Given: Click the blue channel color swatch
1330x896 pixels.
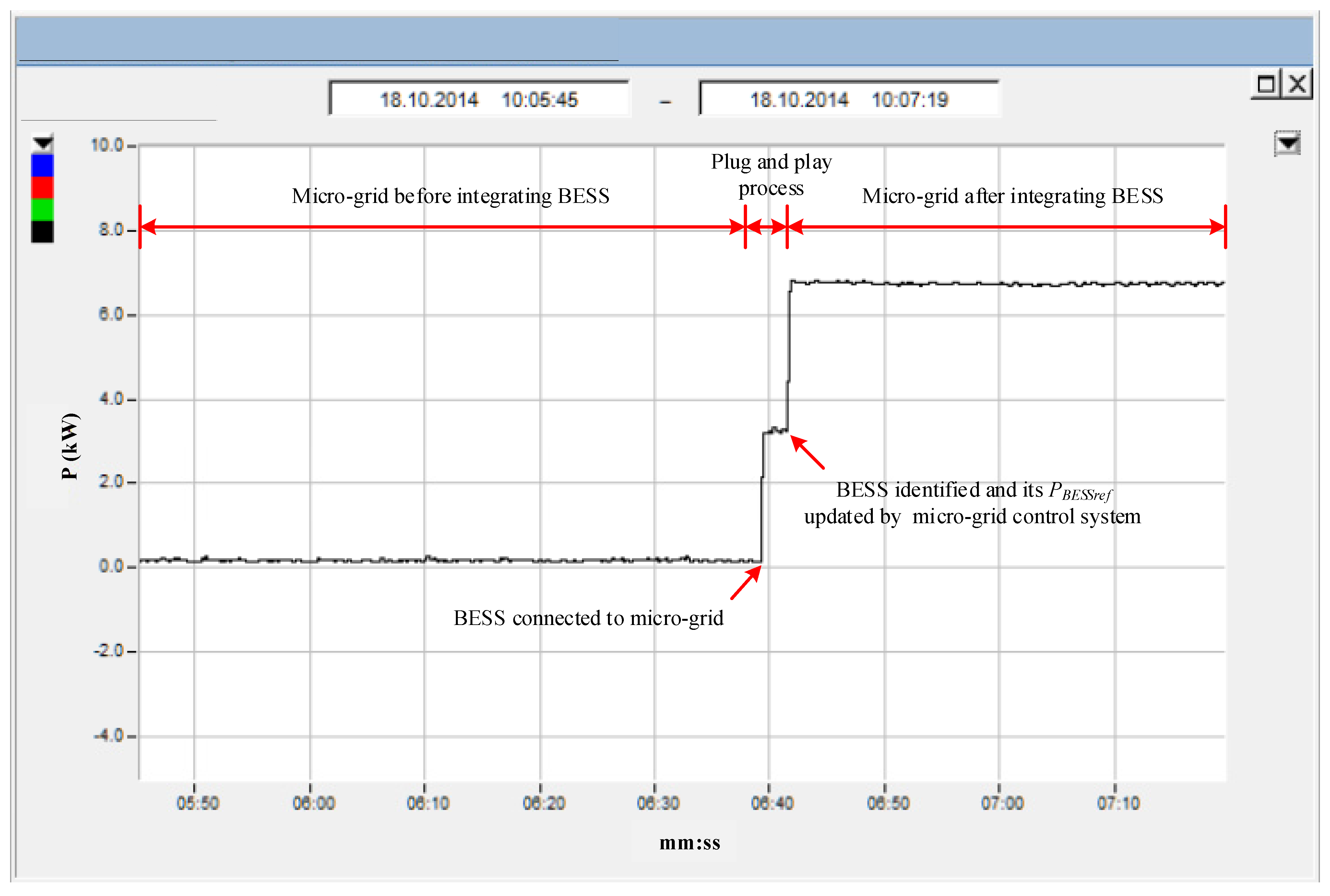Looking at the screenshot, I should pyautogui.click(x=42, y=166).
